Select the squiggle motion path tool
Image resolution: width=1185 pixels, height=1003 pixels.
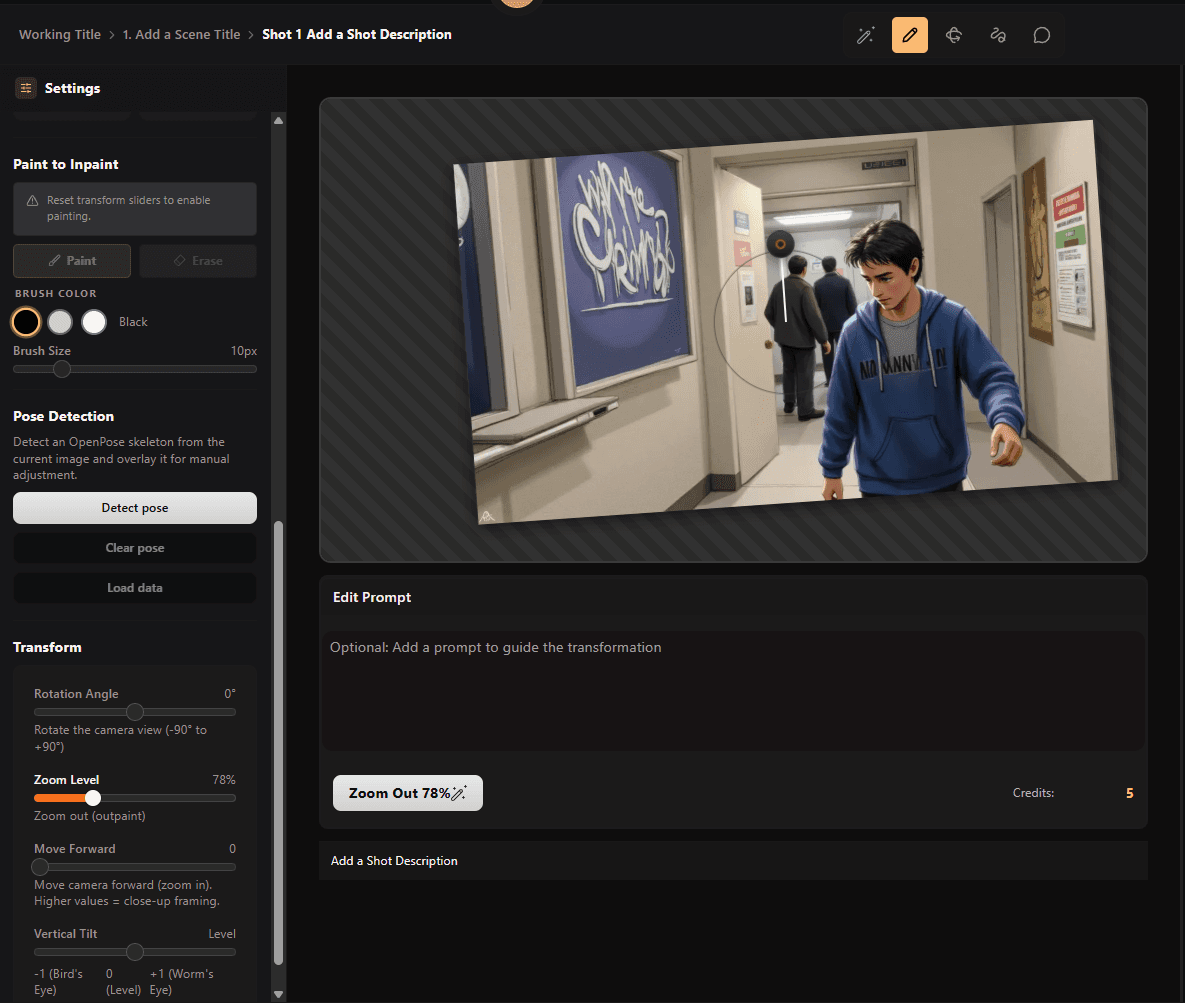click(997, 35)
